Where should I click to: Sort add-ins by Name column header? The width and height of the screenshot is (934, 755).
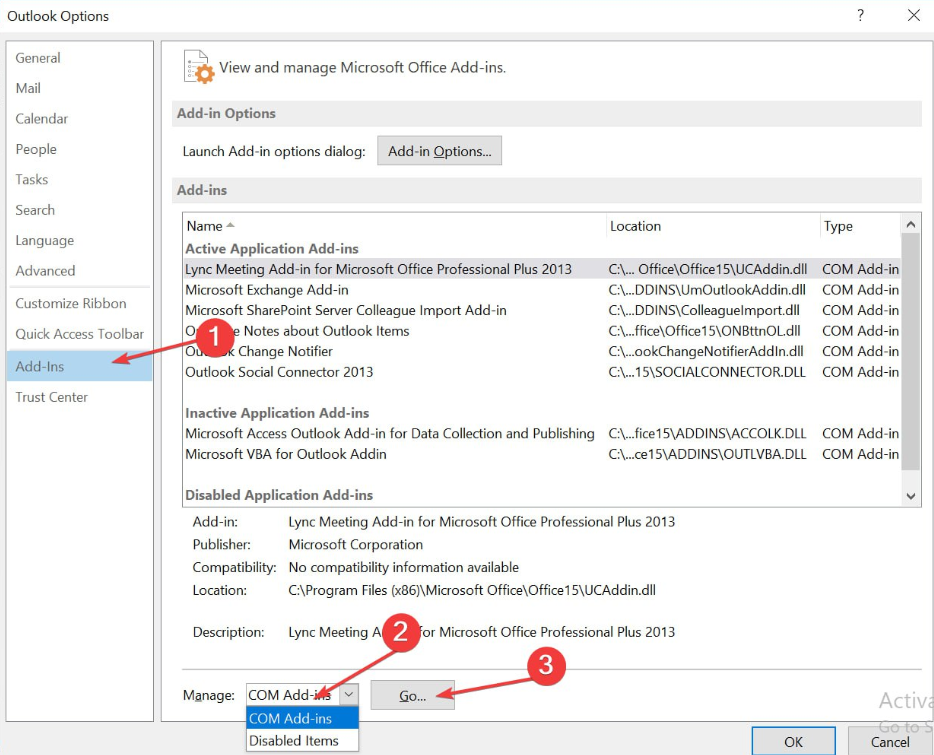(394, 226)
